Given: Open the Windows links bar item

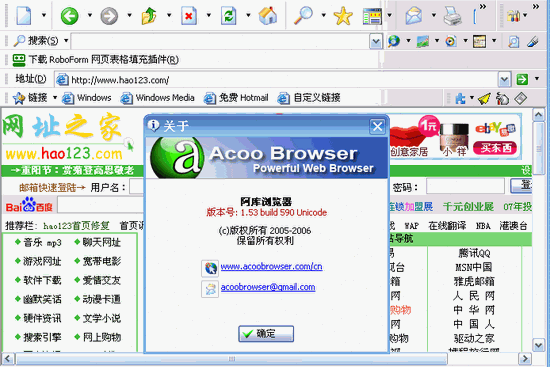Looking at the screenshot, I should [87, 98].
